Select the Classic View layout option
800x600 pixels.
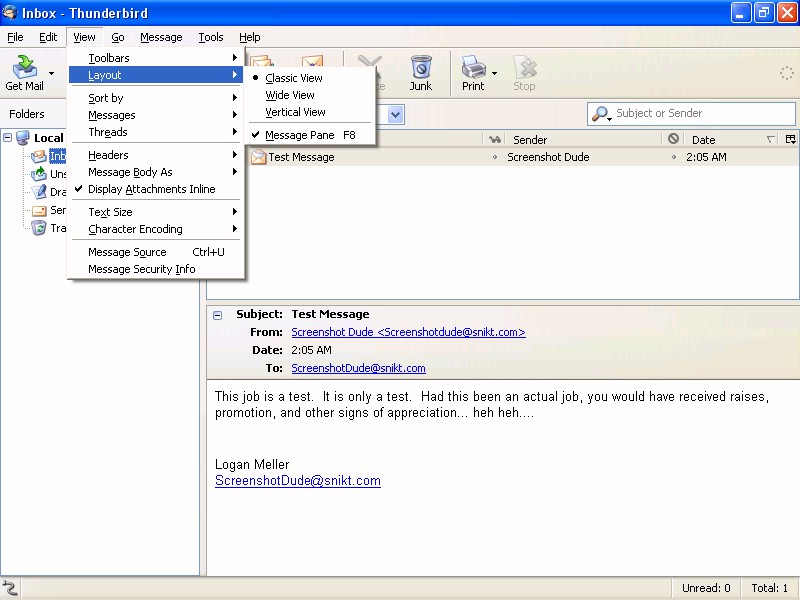click(x=310, y=78)
